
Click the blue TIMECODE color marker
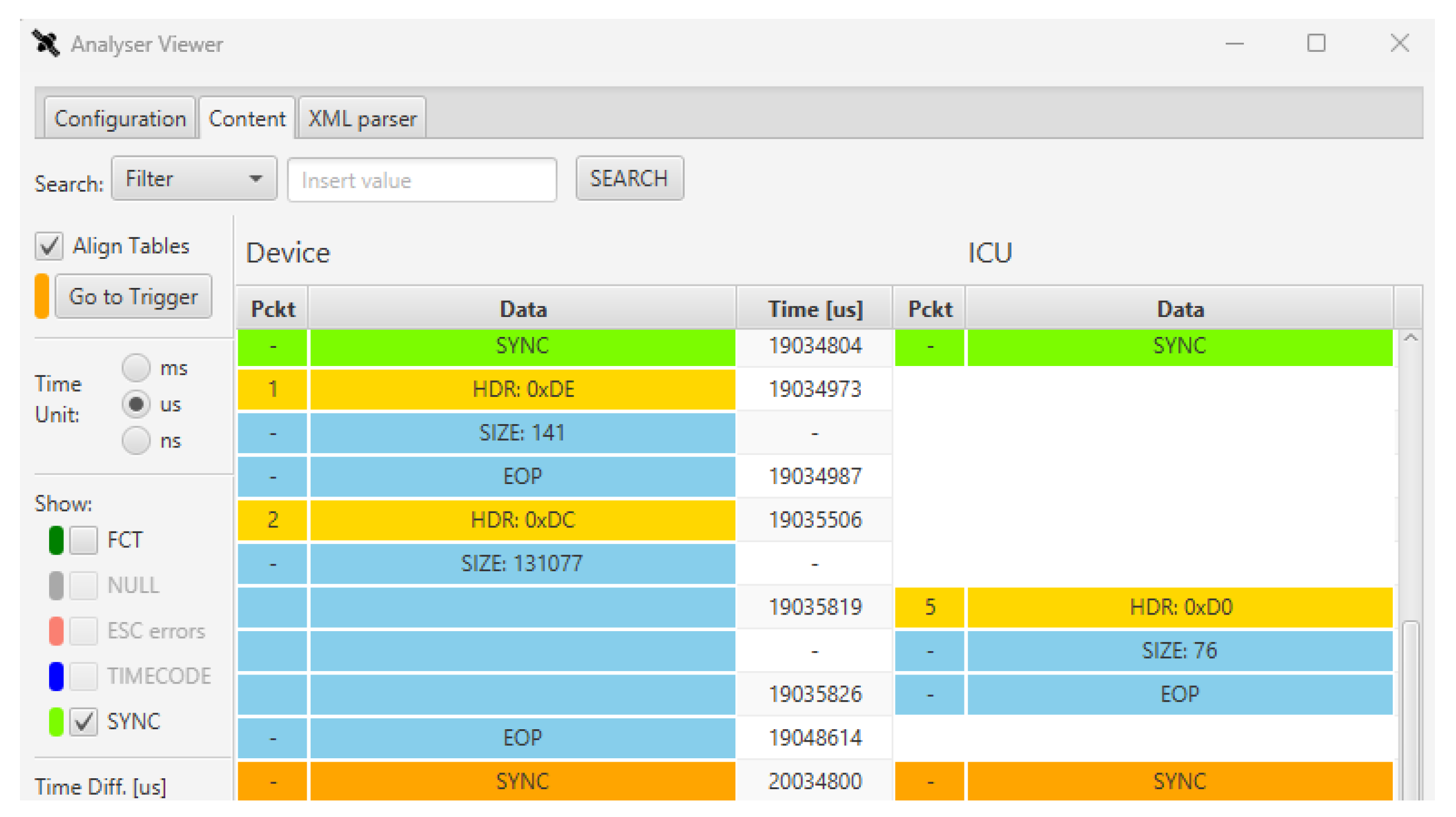(x=56, y=676)
